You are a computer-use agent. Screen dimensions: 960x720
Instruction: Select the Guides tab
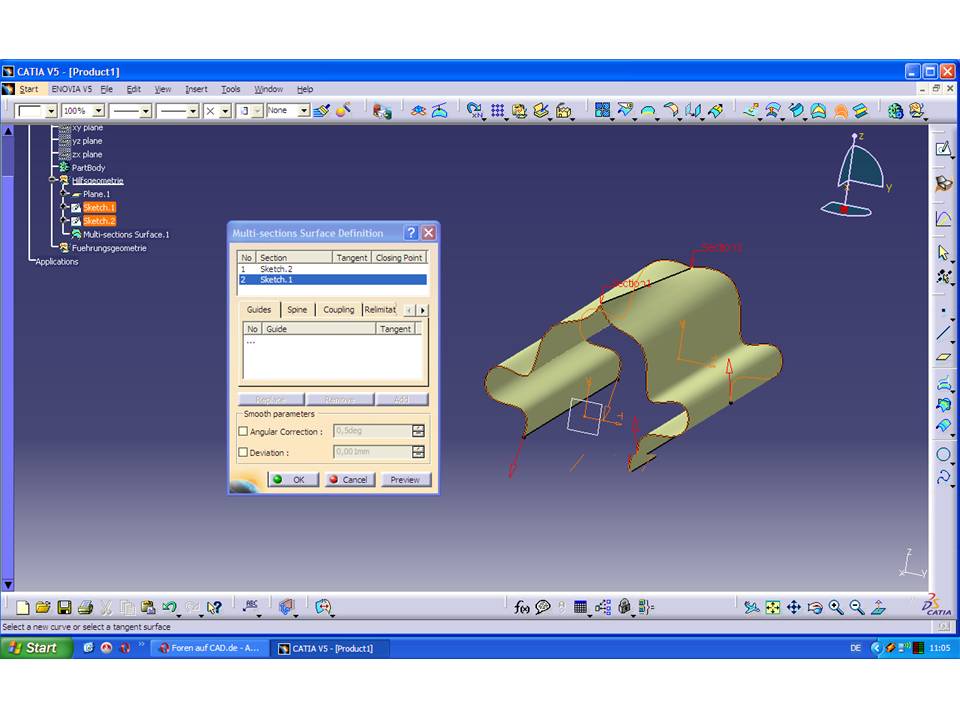[x=259, y=310]
